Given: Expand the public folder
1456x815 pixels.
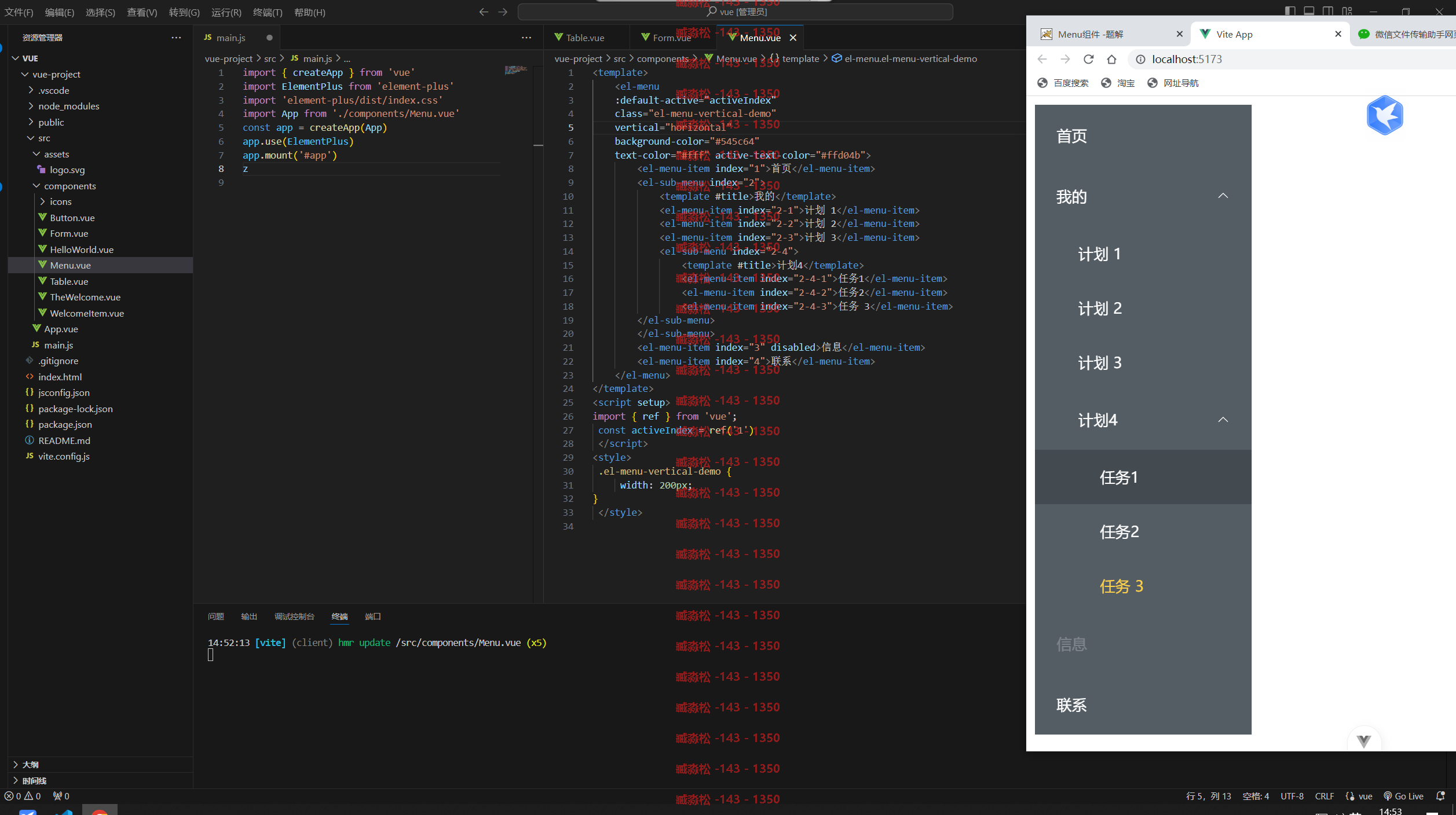Looking at the screenshot, I should [x=31, y=122].
